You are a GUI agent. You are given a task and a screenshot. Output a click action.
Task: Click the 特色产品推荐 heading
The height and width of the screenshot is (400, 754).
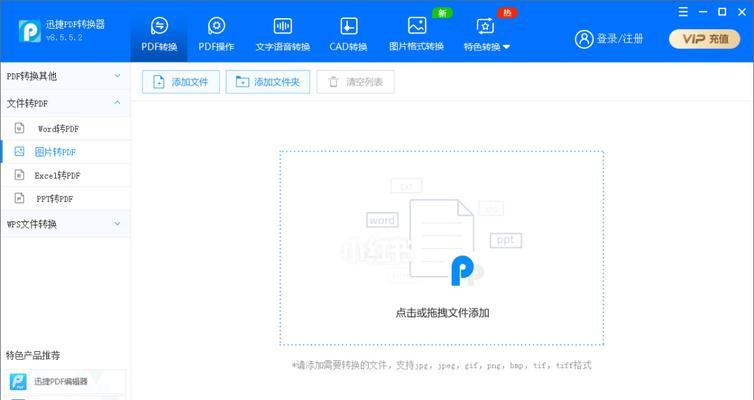point(33,355)
